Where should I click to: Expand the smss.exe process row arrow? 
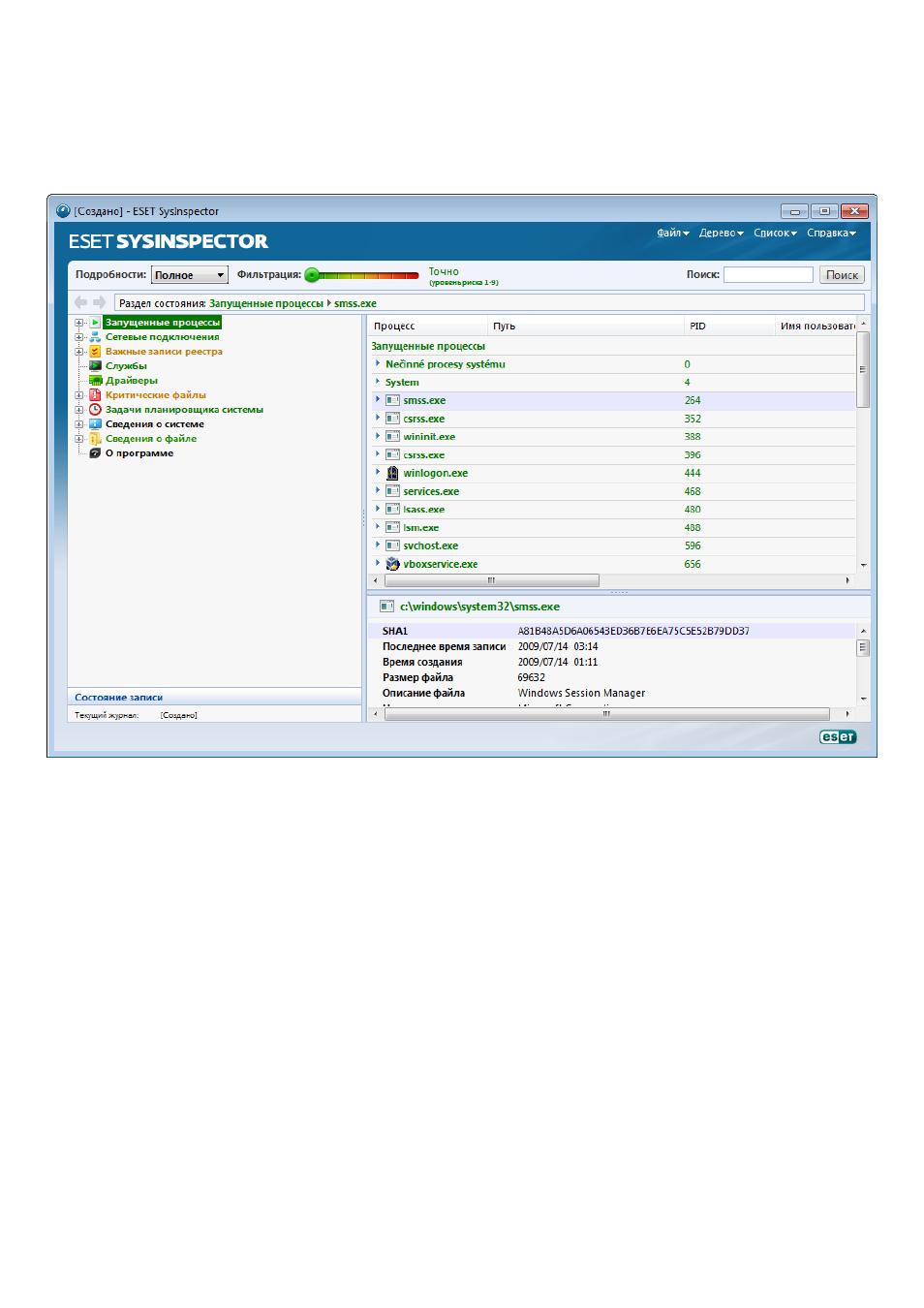pos(378,399)
